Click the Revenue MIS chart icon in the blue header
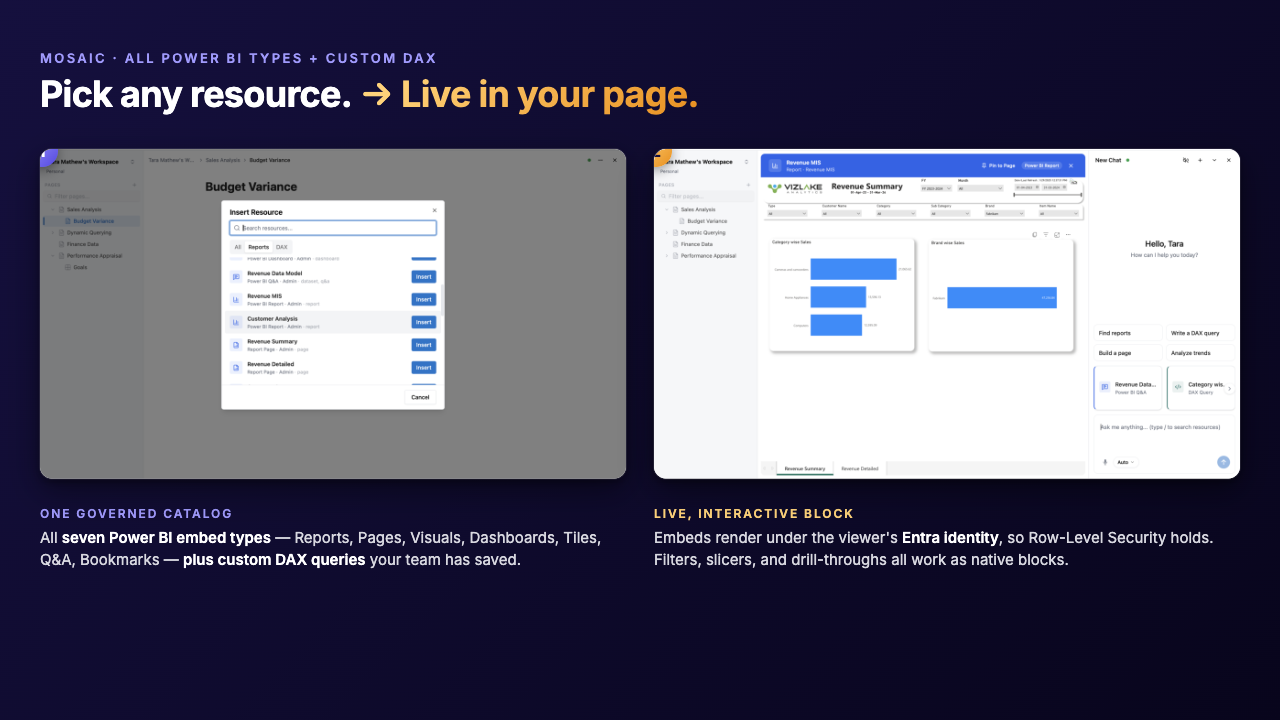 coord(774,165)
